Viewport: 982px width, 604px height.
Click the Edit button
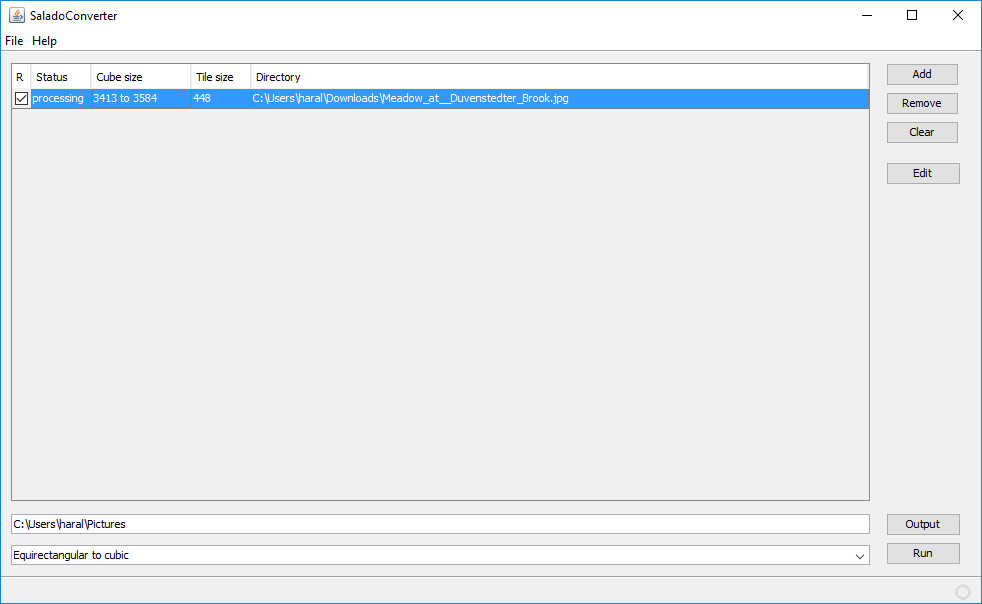[x=922, y=173]
